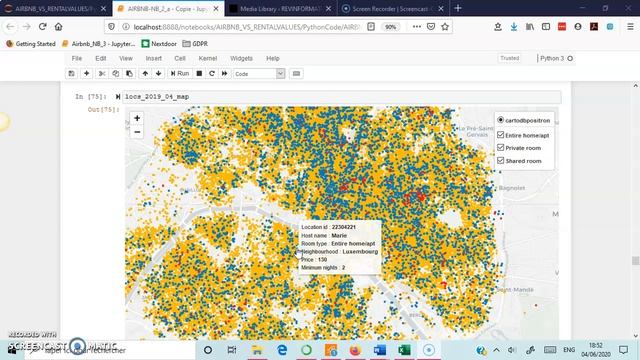Open the Kernel menu
Screen dimensions: 640x360
pos(208,58)
